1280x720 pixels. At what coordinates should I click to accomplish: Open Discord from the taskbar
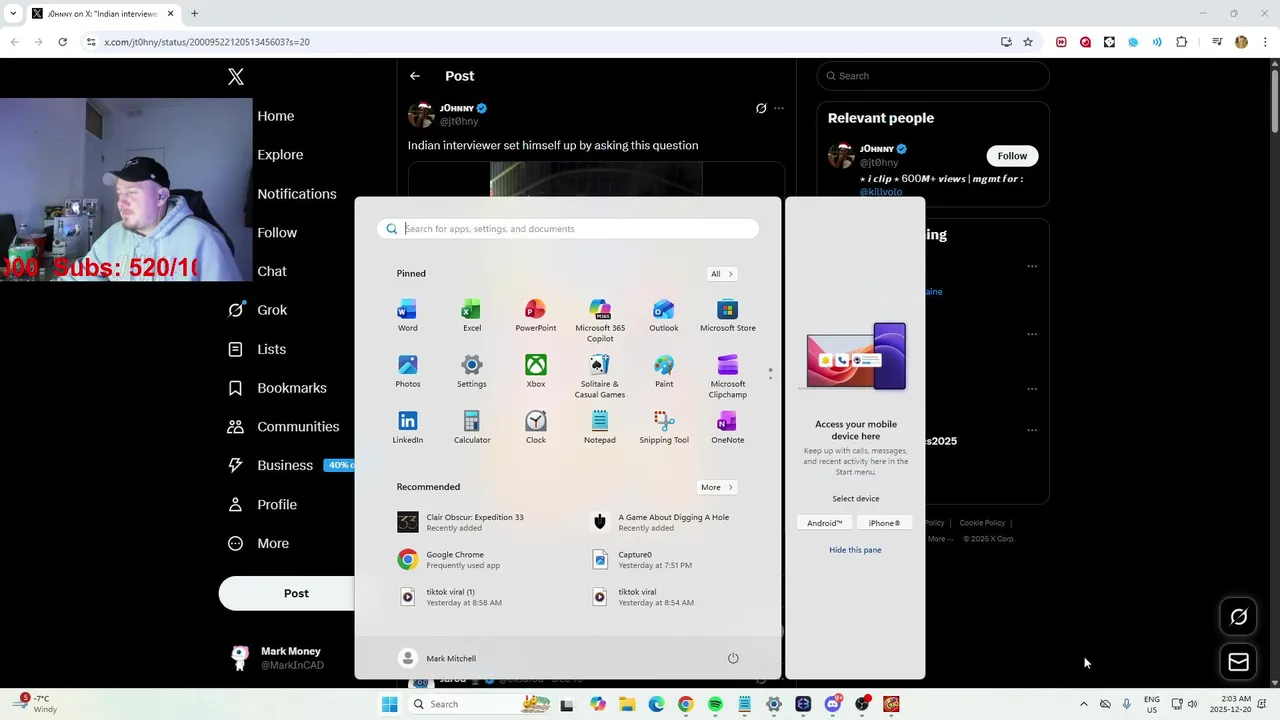832,704
